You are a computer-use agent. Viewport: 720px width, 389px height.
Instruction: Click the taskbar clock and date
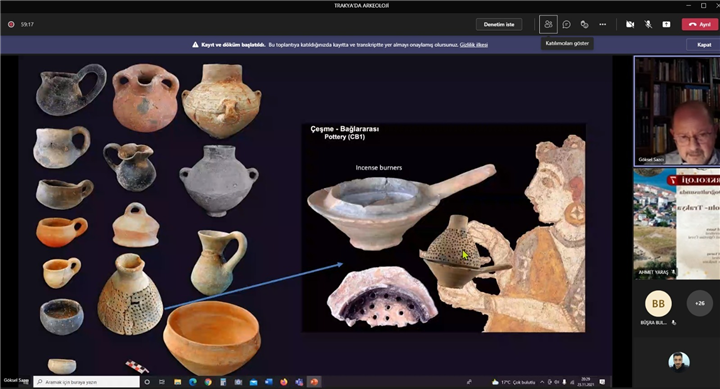(x=585, y=382)
